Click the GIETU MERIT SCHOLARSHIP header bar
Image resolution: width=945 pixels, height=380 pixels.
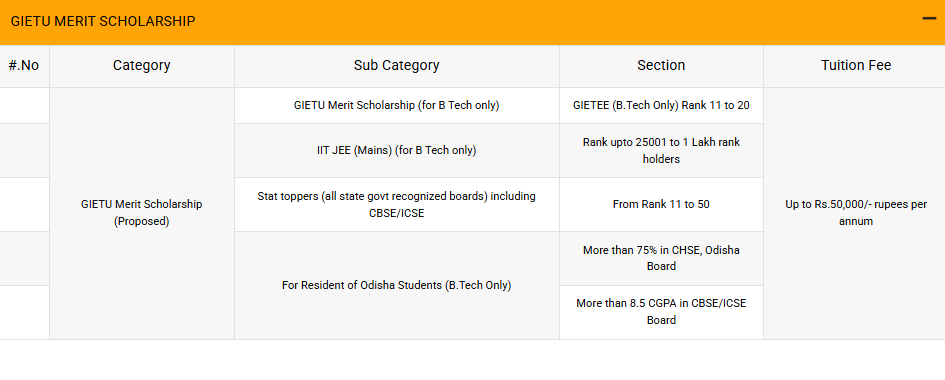pyautogui.click(x=472, y=22)
